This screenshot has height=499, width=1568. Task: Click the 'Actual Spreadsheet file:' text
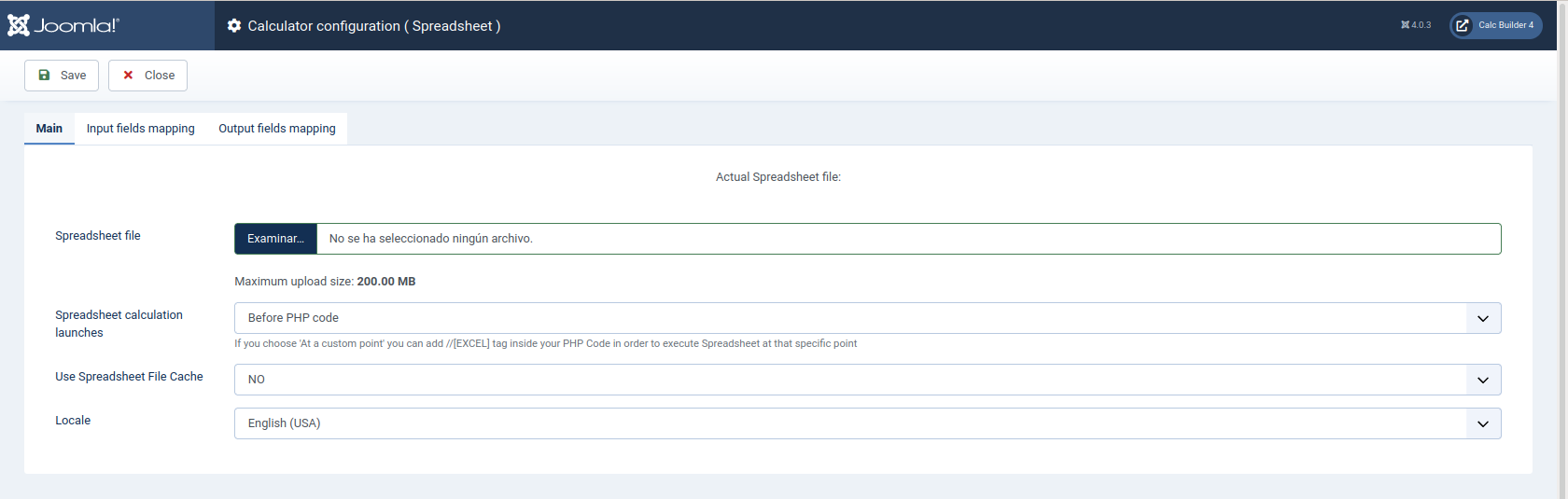pyautogui.click(x=778, y=177)
